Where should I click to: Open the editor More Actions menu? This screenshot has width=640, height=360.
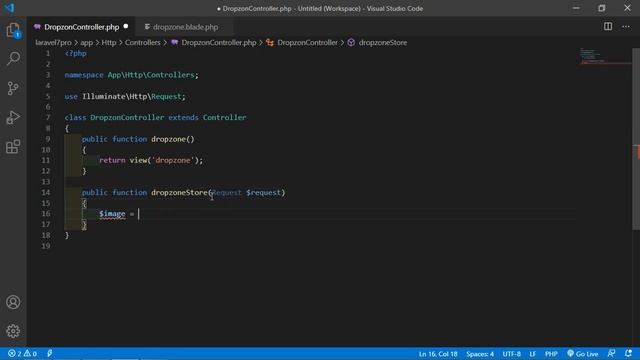626,27
